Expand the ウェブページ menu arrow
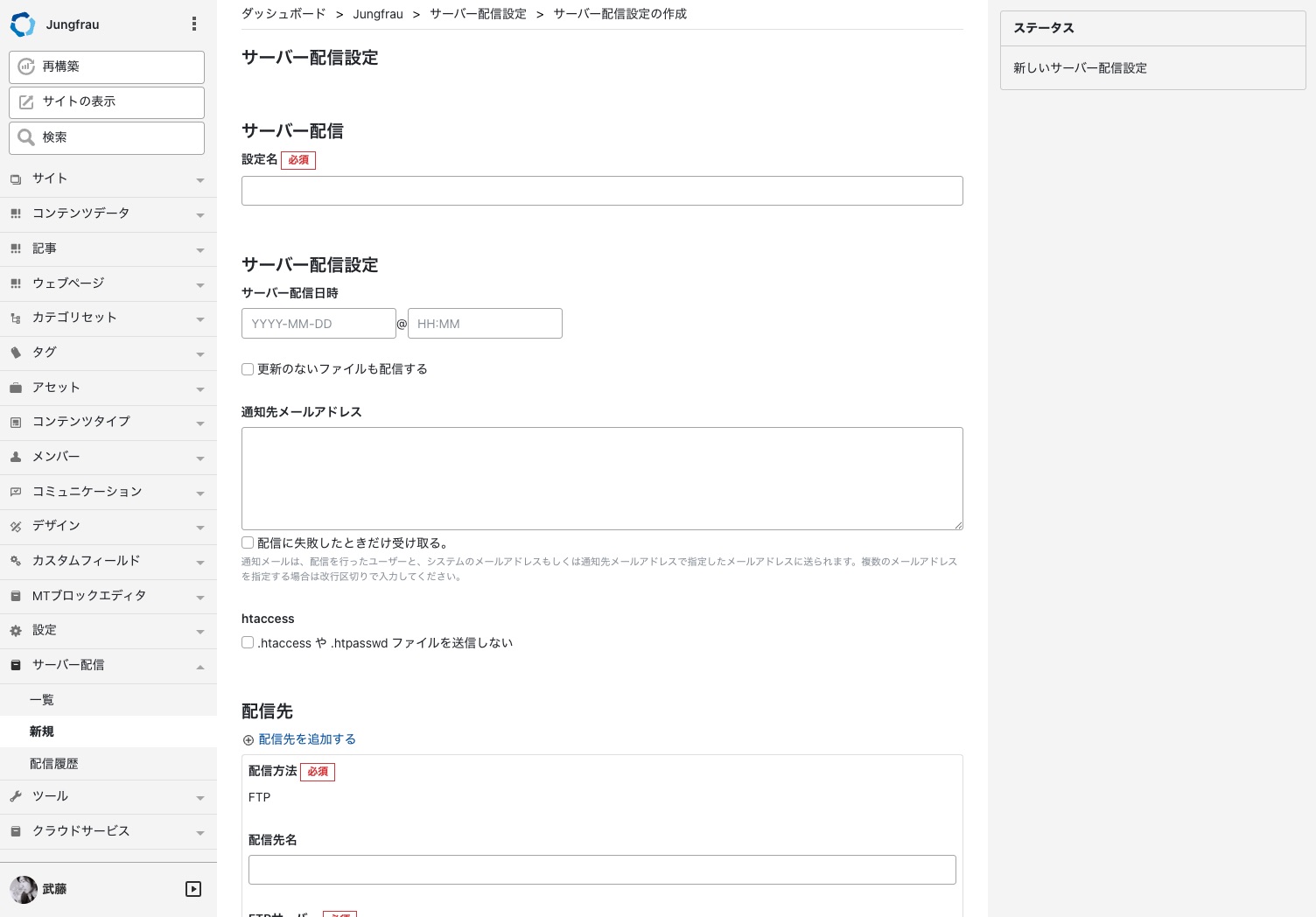The image size is (1316, 917). click(x=200, y=285)
